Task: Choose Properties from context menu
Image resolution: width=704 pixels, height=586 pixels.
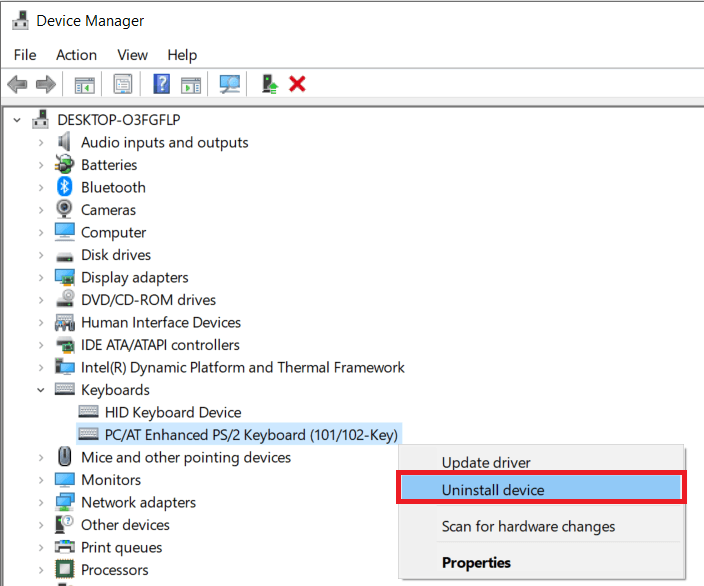Action: tap(541, 562)
